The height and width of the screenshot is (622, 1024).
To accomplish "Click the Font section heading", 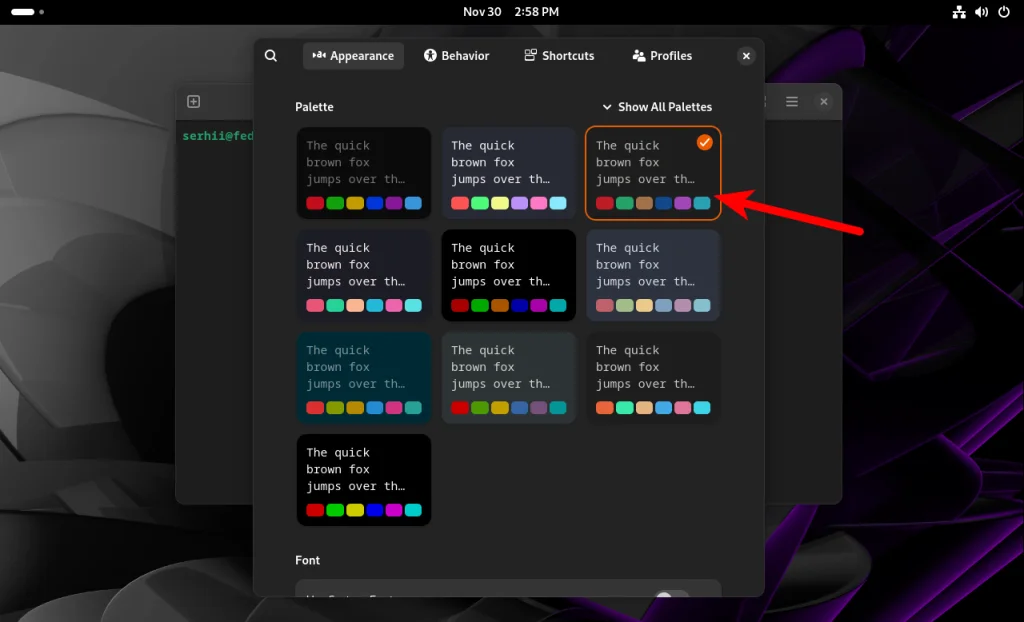I will [x=308, y=560].
